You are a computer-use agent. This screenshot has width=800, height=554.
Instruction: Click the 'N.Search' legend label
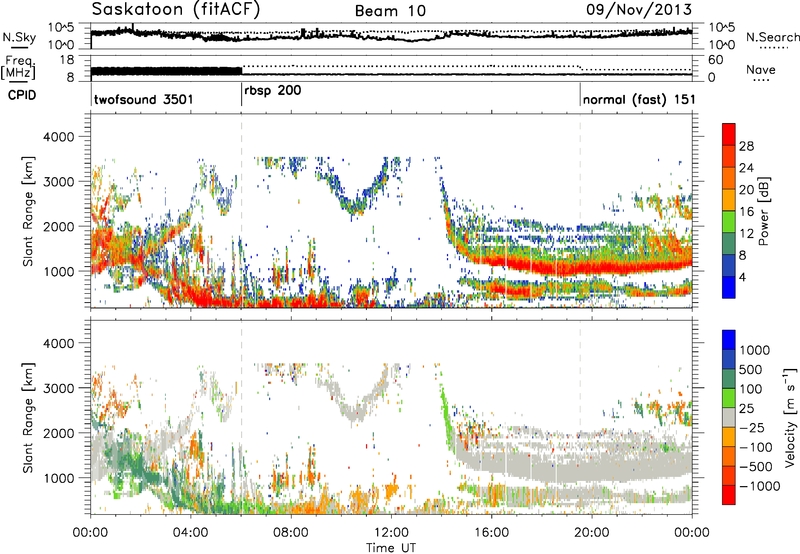pyautogui.click(x=772, y=37)
